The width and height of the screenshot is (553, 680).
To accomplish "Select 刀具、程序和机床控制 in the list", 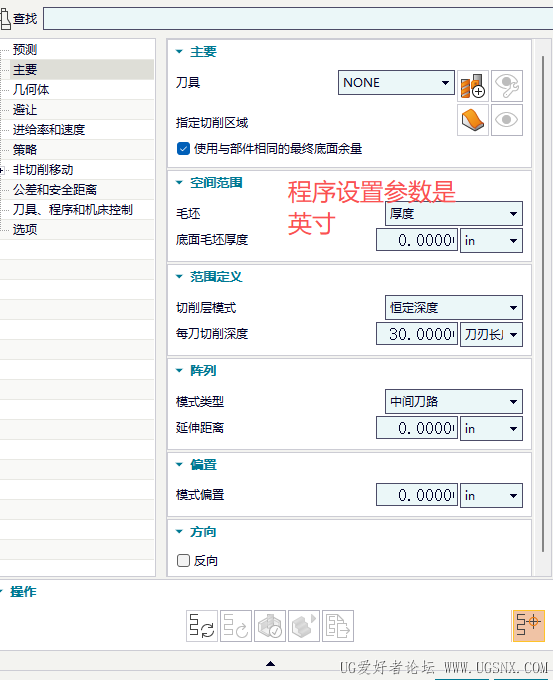I will pos(72,209).
